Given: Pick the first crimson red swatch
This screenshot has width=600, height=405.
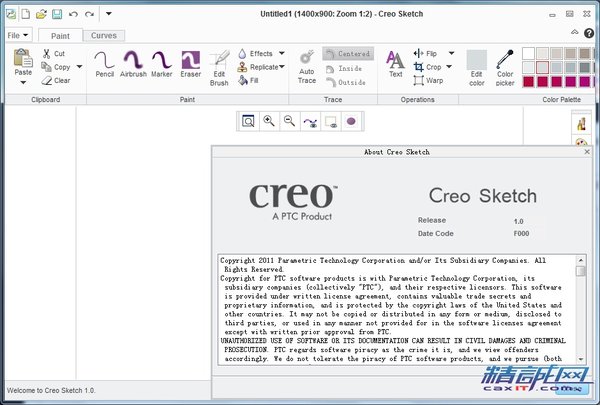Looking at the screenshot, I should (528, 82).
